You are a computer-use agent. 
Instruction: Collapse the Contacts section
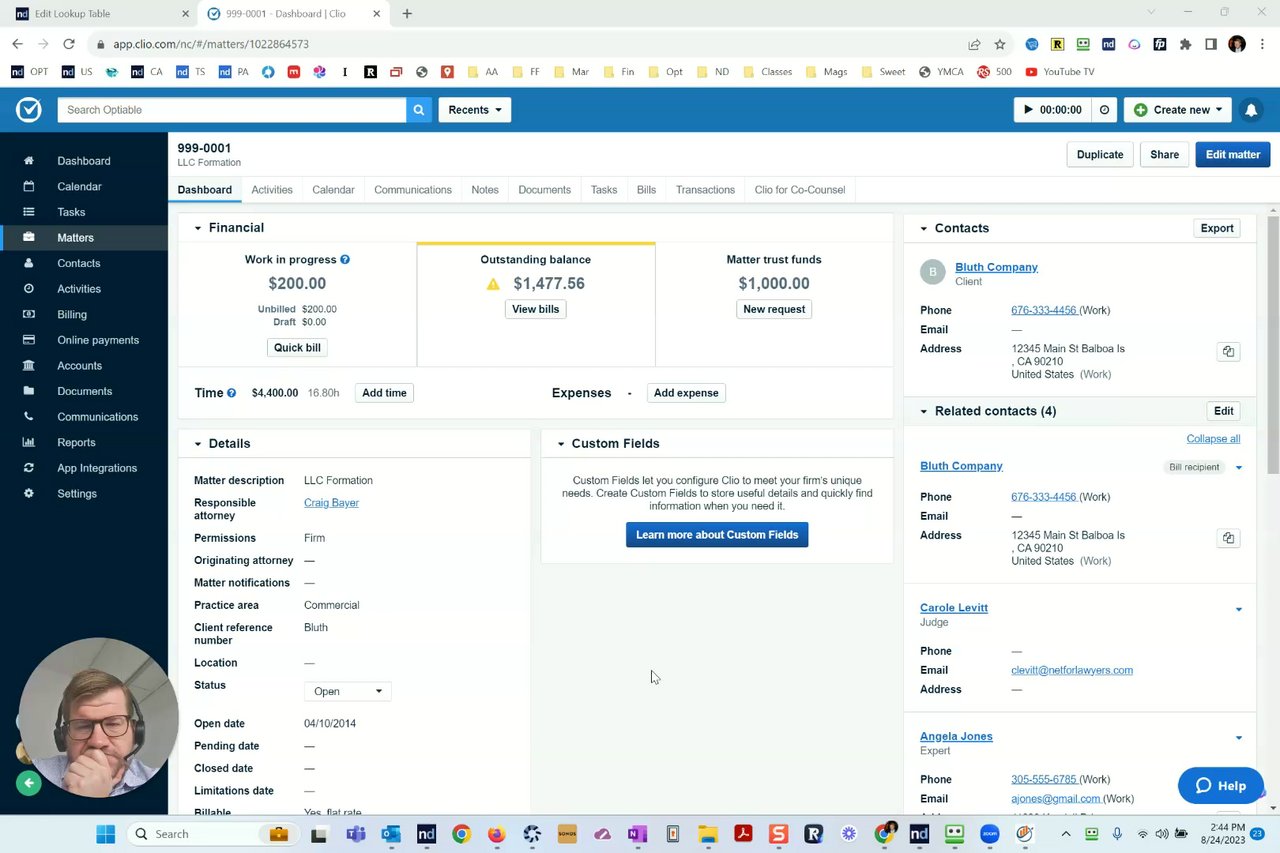[x=924, y=229]
